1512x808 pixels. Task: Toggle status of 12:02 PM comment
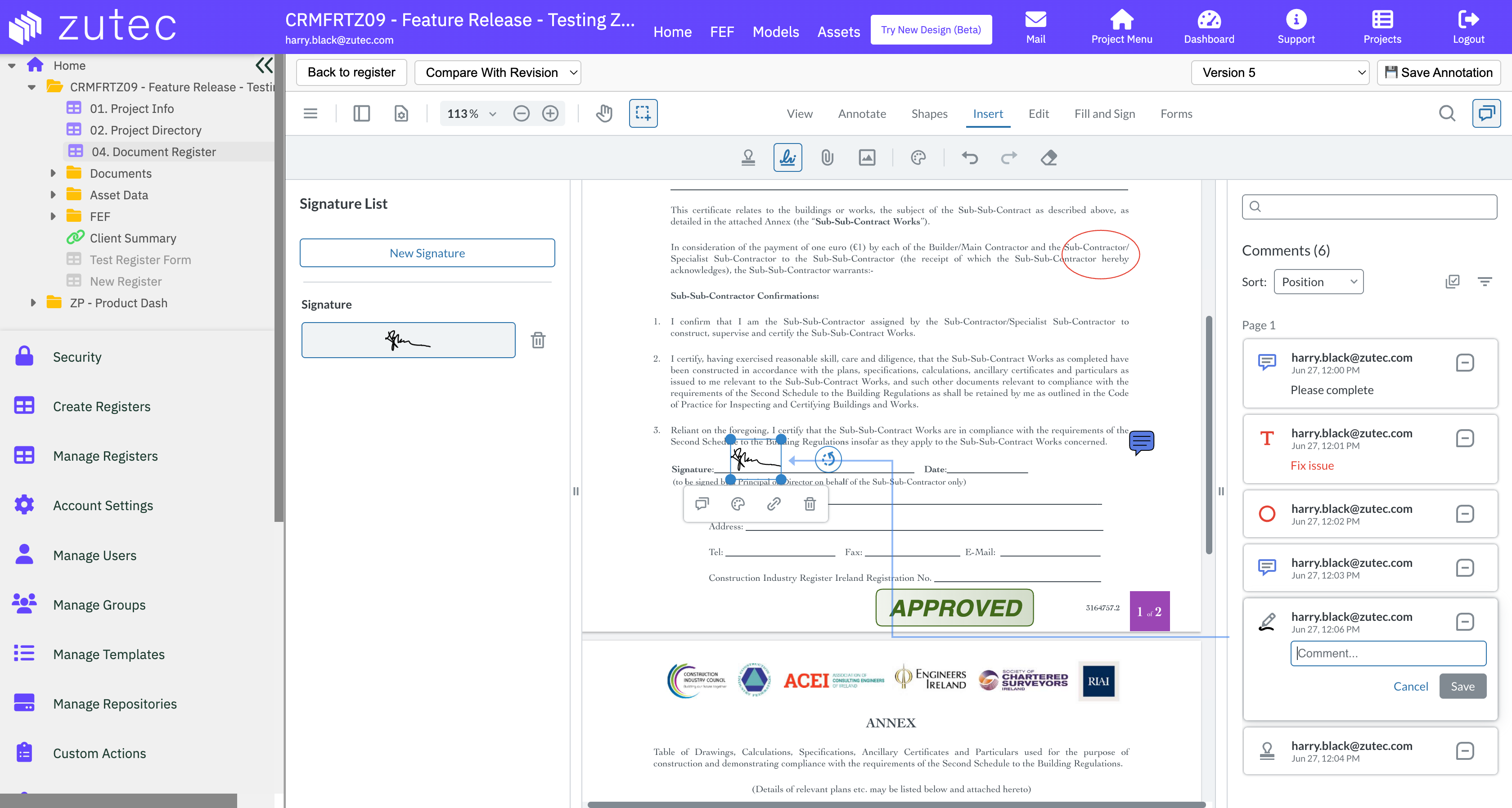[x=1464, y=514]
